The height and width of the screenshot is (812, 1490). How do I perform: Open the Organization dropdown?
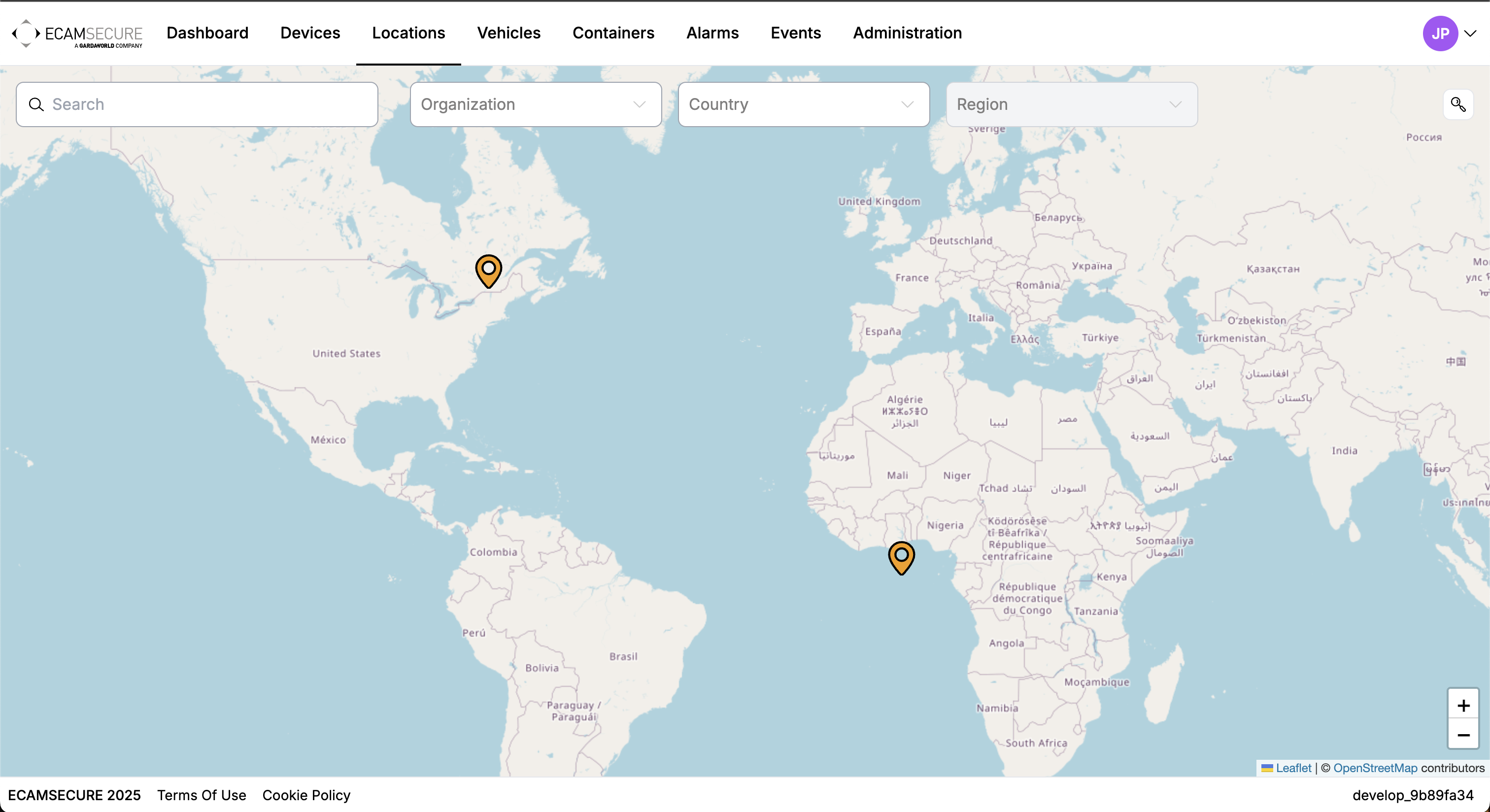(x=535, y=104)
